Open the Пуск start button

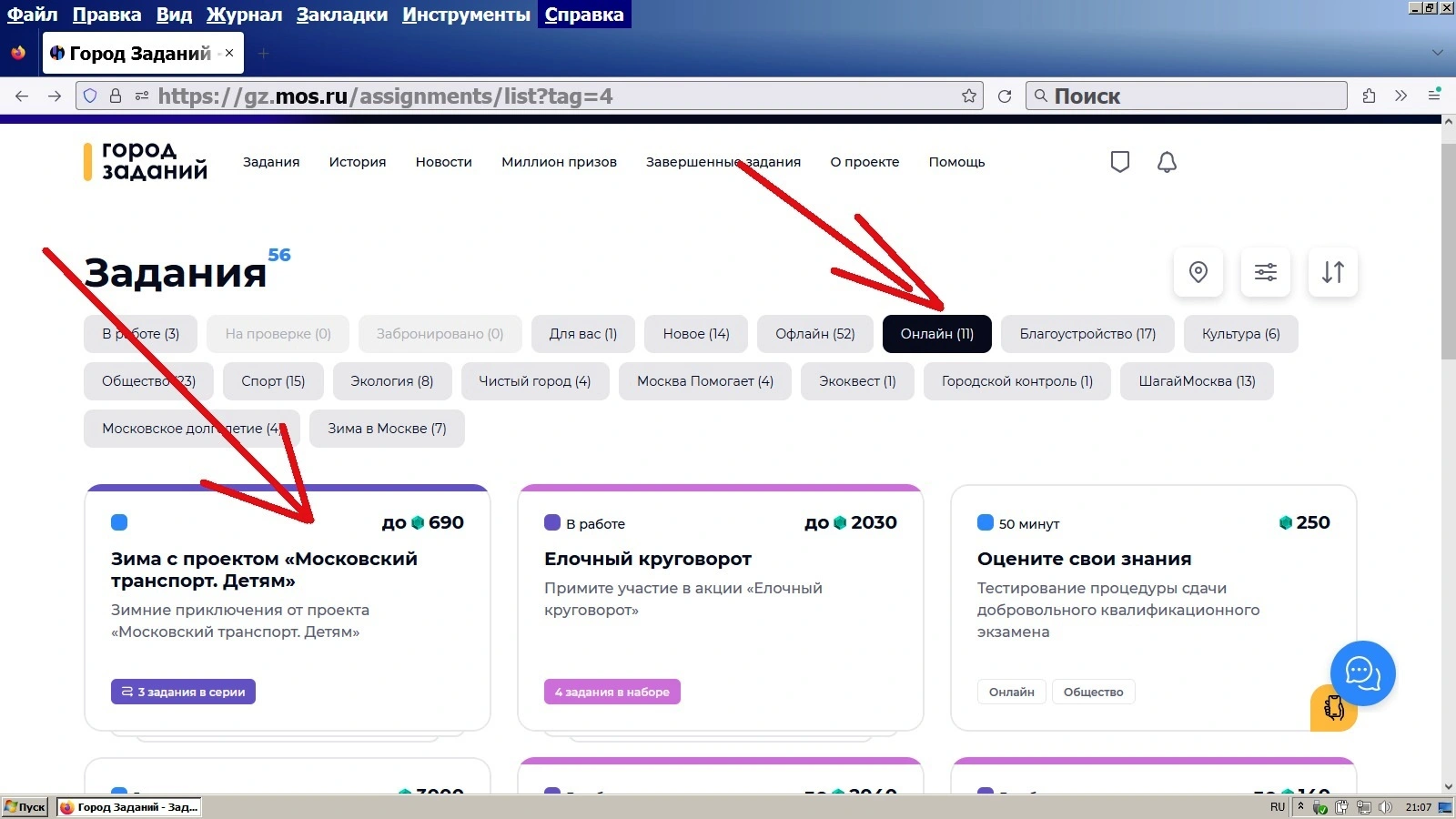(25, 807)
